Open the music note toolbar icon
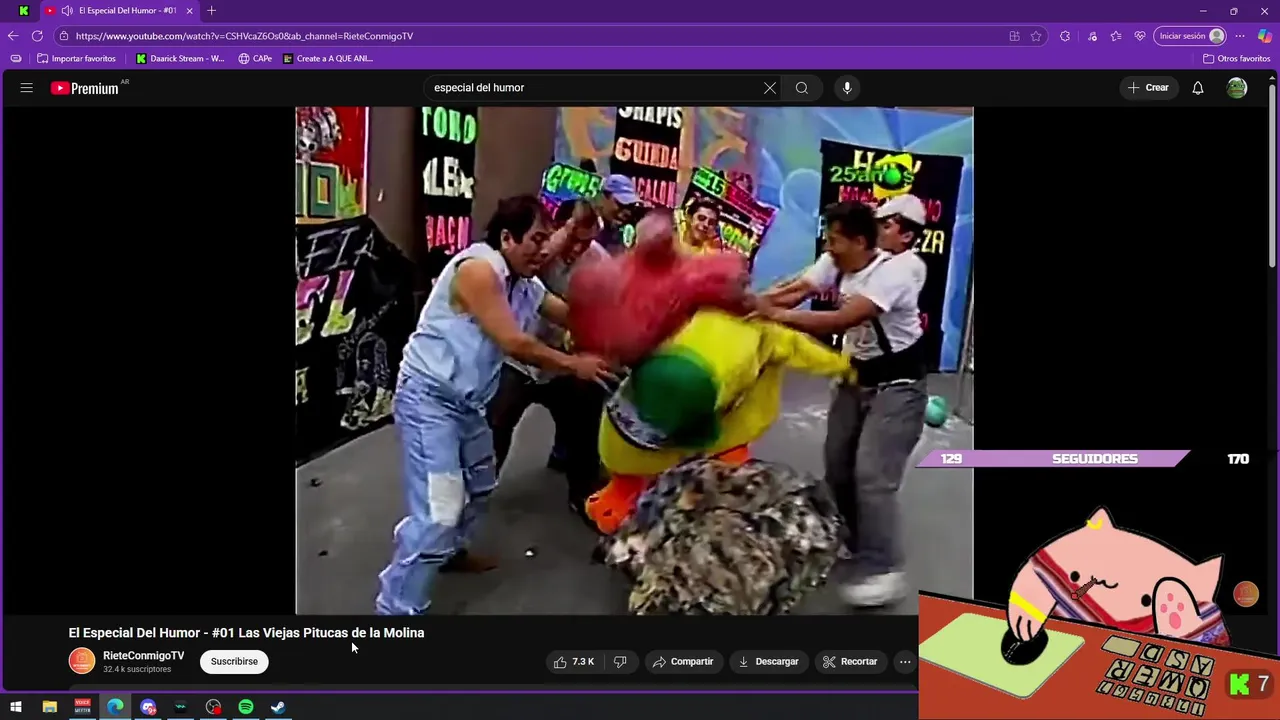This screenshot has width=1280, height=720. (1092, 36)
